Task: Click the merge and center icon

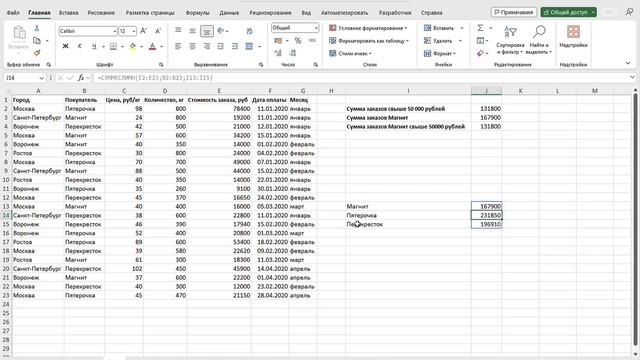Action: coord(249,47)
